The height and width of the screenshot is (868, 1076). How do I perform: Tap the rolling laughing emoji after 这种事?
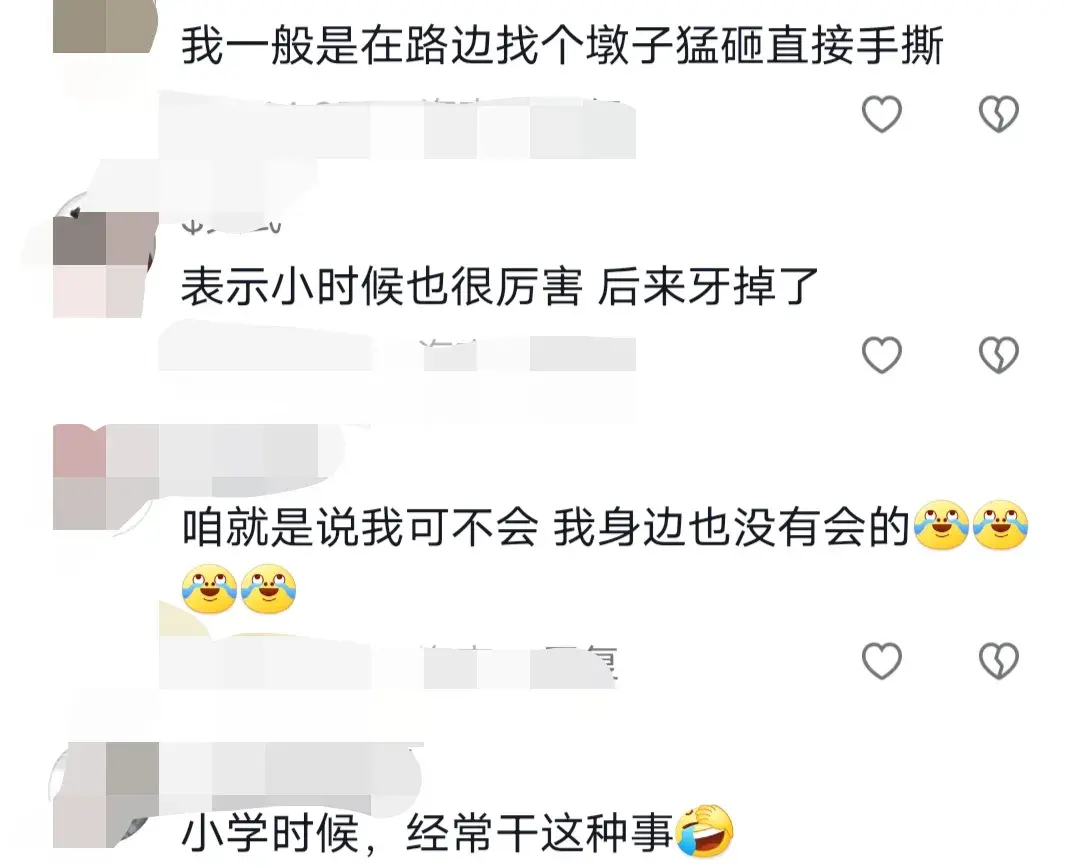click(705, 832)
